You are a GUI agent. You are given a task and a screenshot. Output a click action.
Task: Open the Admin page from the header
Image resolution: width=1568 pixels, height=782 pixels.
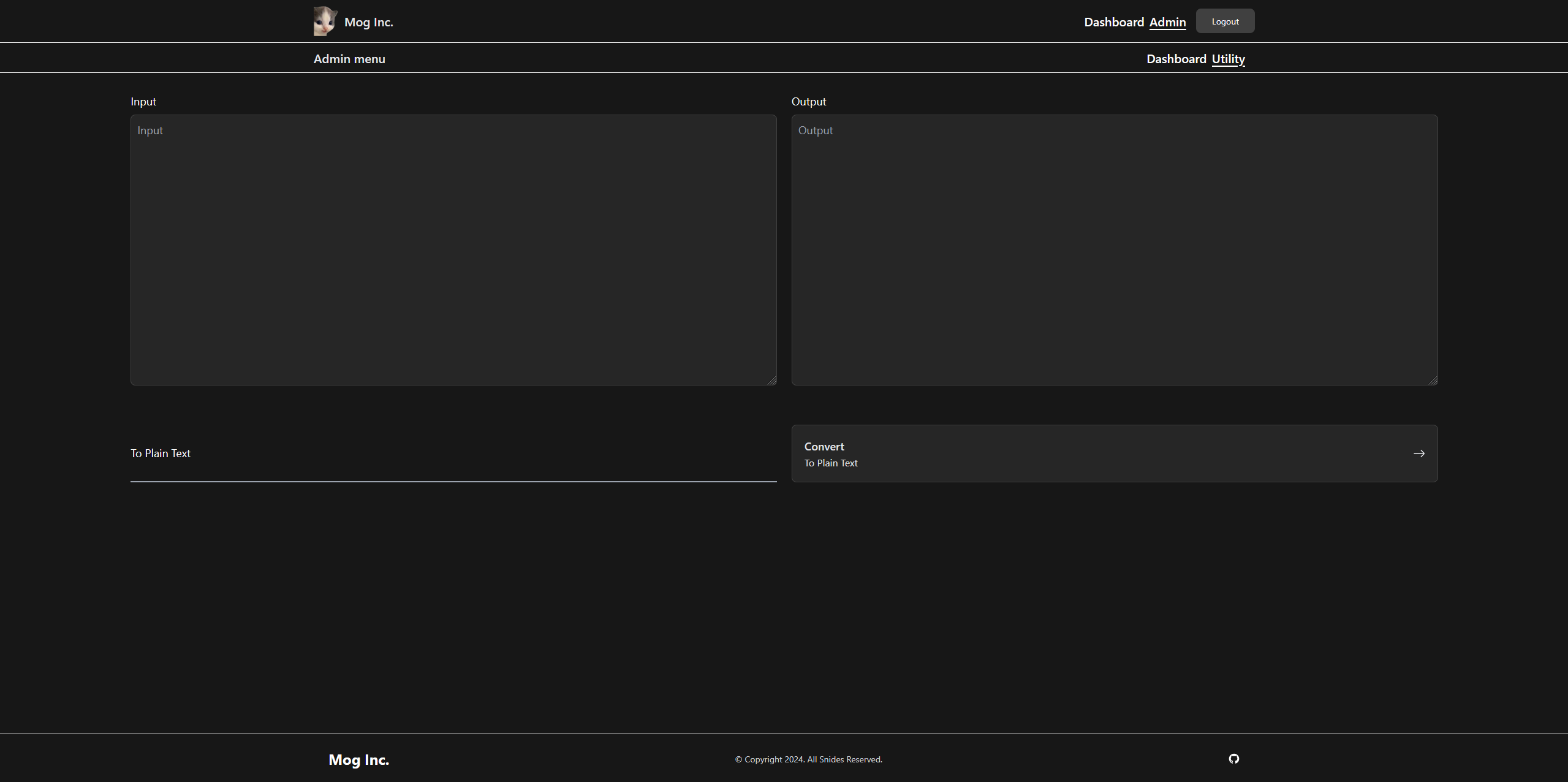tap(1166, 21)
